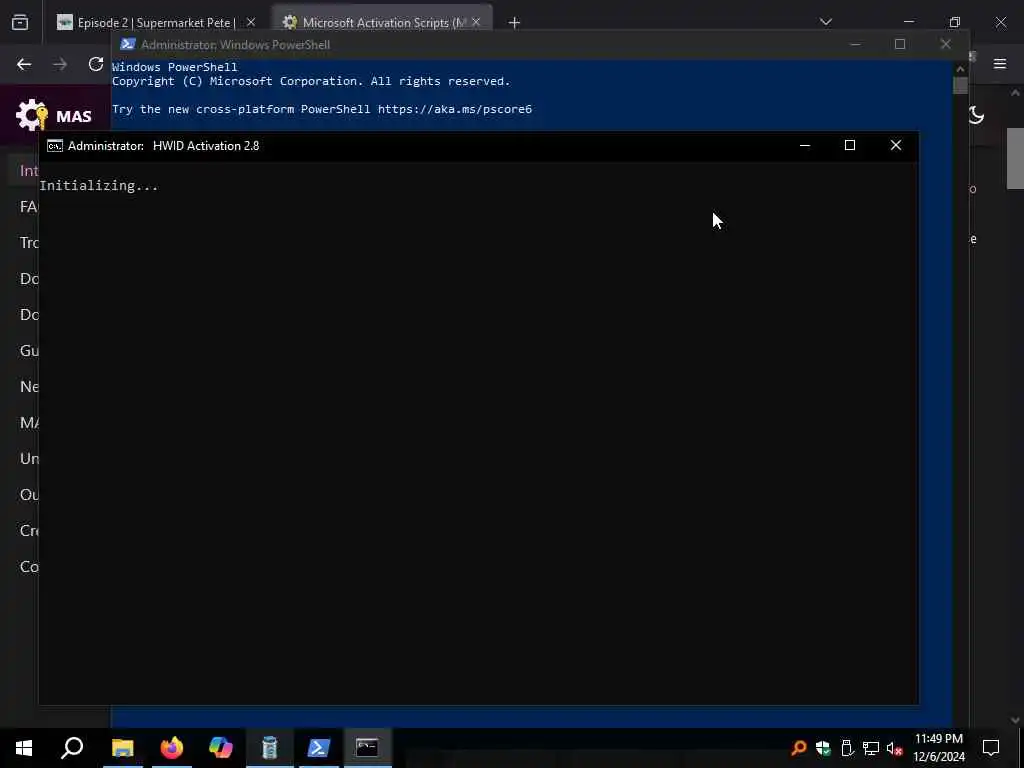Screen dimensions: 1024x768
Task: Close the Microsoft Activation Scripts tab
Action: pyautogui.click(x=476, y=23)
